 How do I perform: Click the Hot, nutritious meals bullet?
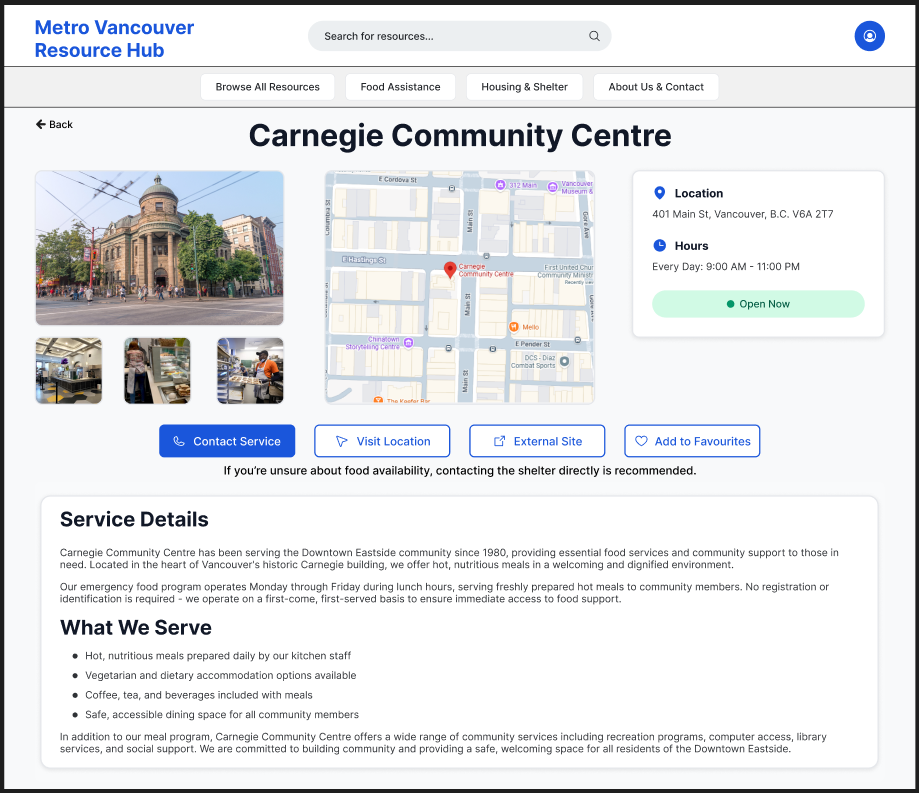coord(218,656)
